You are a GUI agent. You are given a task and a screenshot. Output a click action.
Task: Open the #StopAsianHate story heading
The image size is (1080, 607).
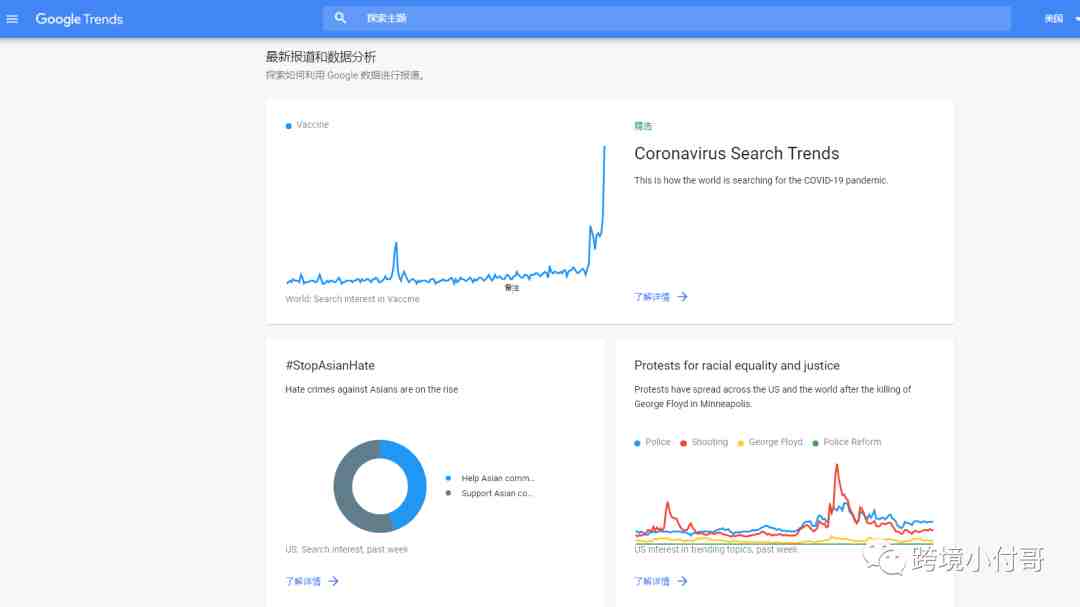pyautogui.click(x=330, y=366)
